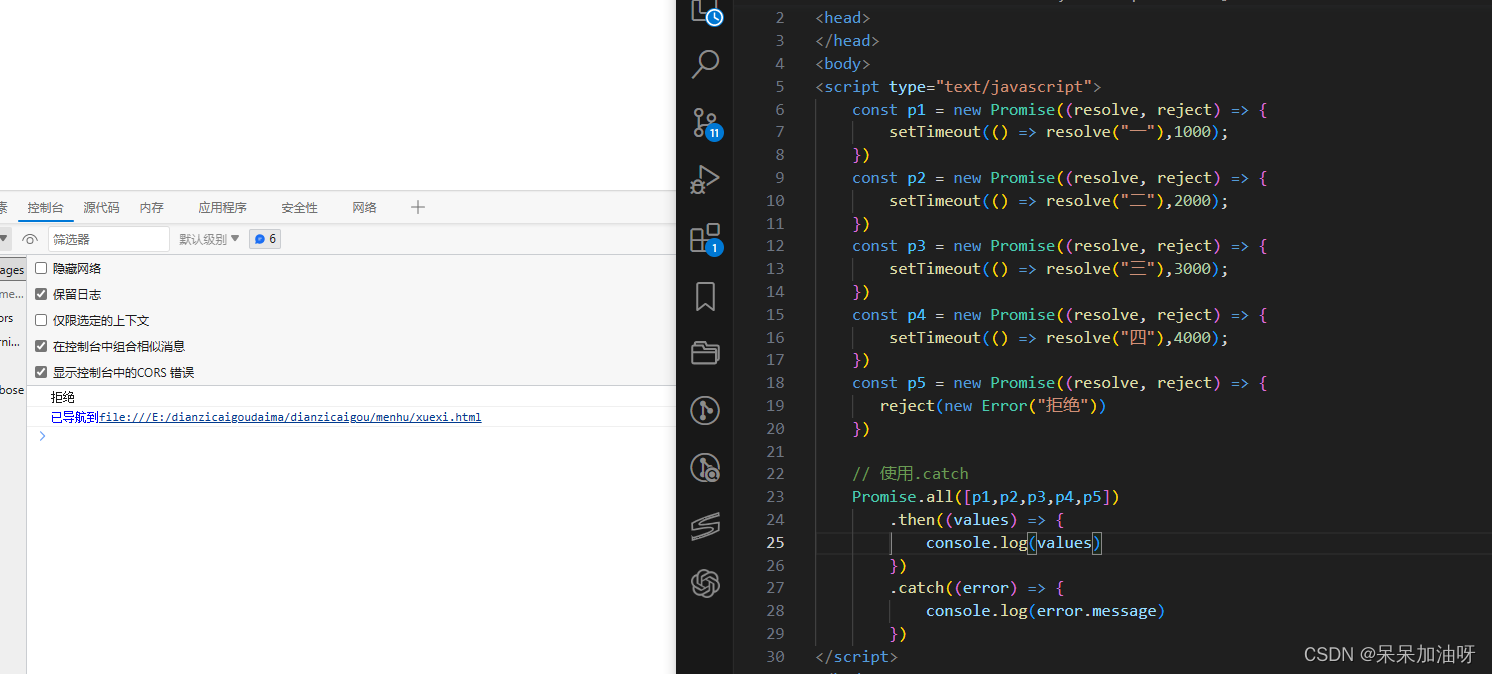Open the S-shaped extension icon
The width and height of the screenshot is (1492, 674).
(x=705, y=525)
